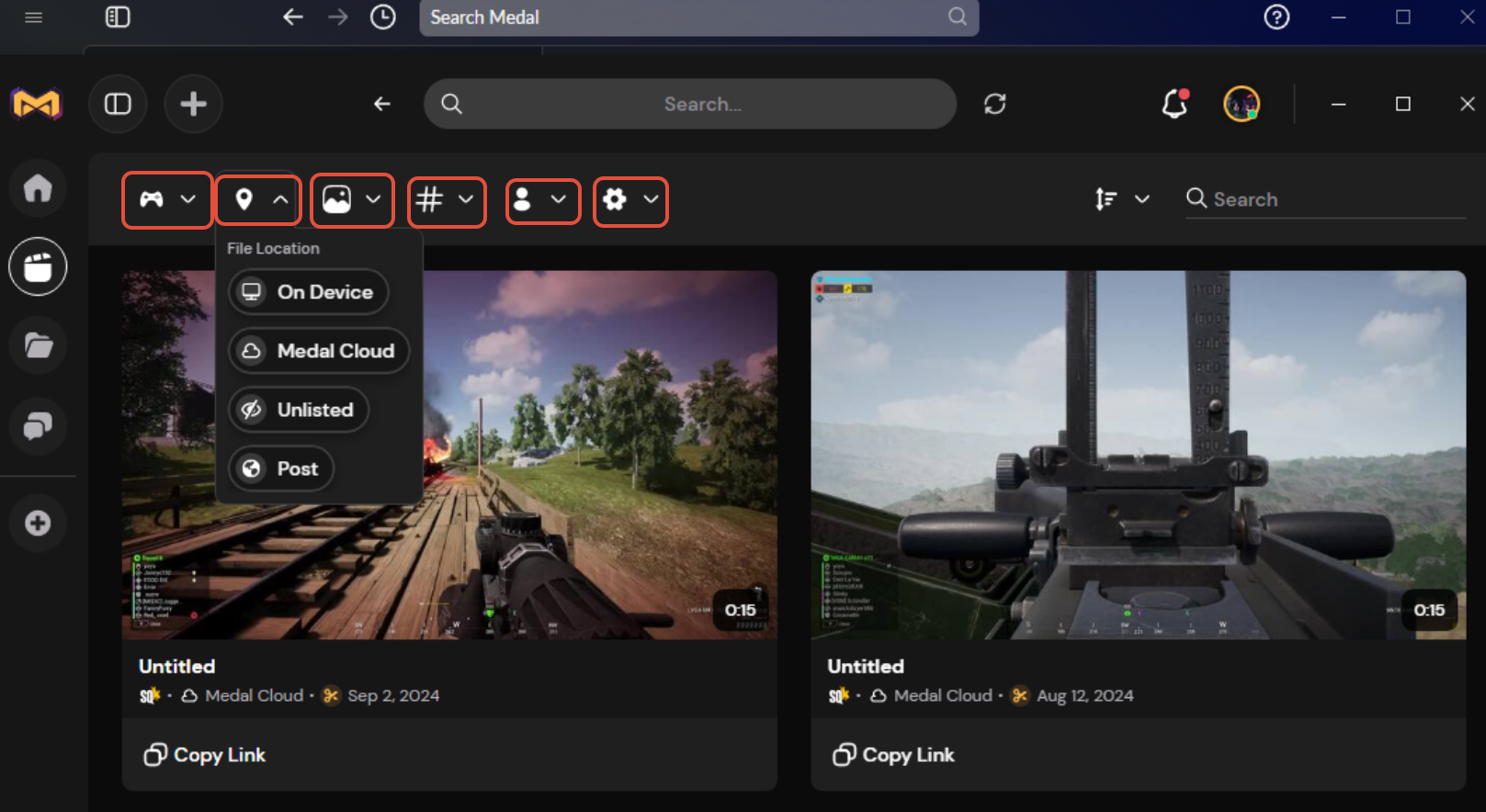The height and width of the screenshot is (812, 1486).
Task: Open Home in left sidebar
Action: click(38, 188)
